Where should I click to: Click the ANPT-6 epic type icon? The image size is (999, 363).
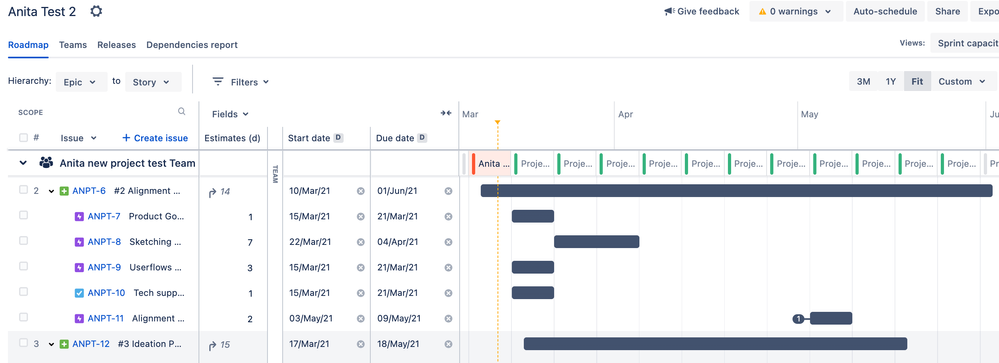coord(64,191)
